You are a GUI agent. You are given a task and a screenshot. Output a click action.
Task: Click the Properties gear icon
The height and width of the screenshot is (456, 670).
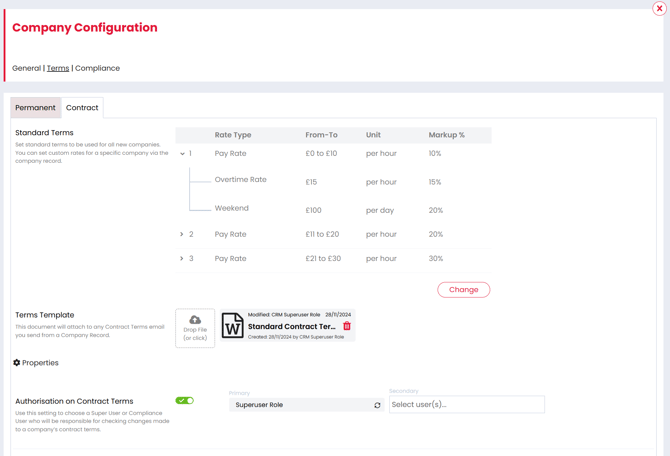[x=17, y=362]
